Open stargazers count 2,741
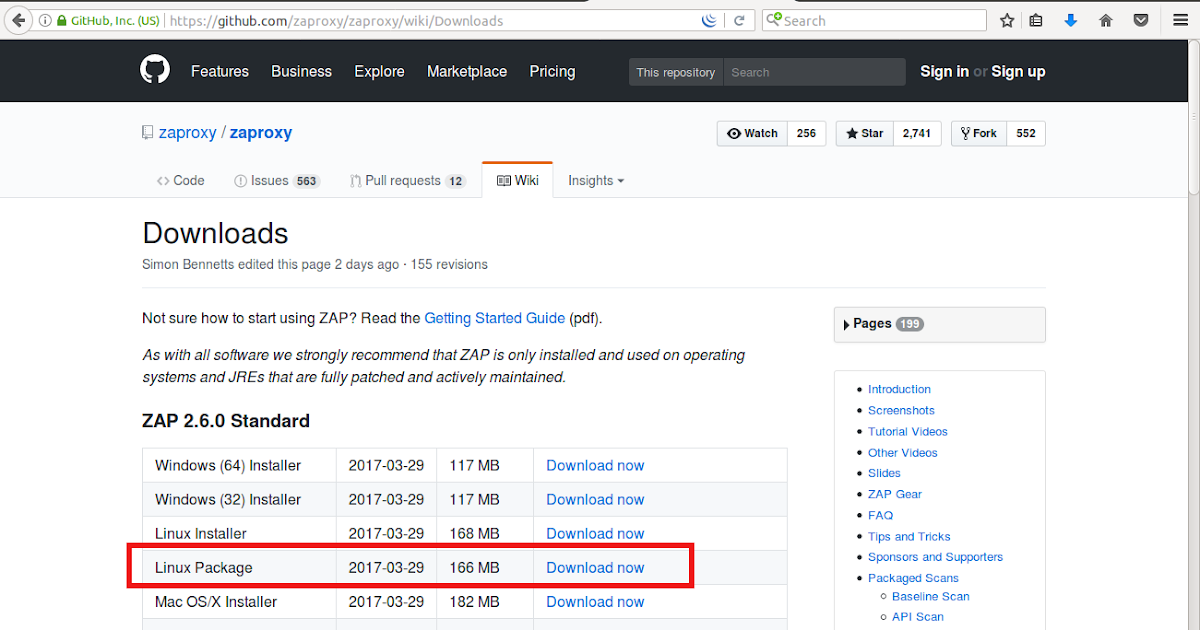 click(x=917, y=133)
